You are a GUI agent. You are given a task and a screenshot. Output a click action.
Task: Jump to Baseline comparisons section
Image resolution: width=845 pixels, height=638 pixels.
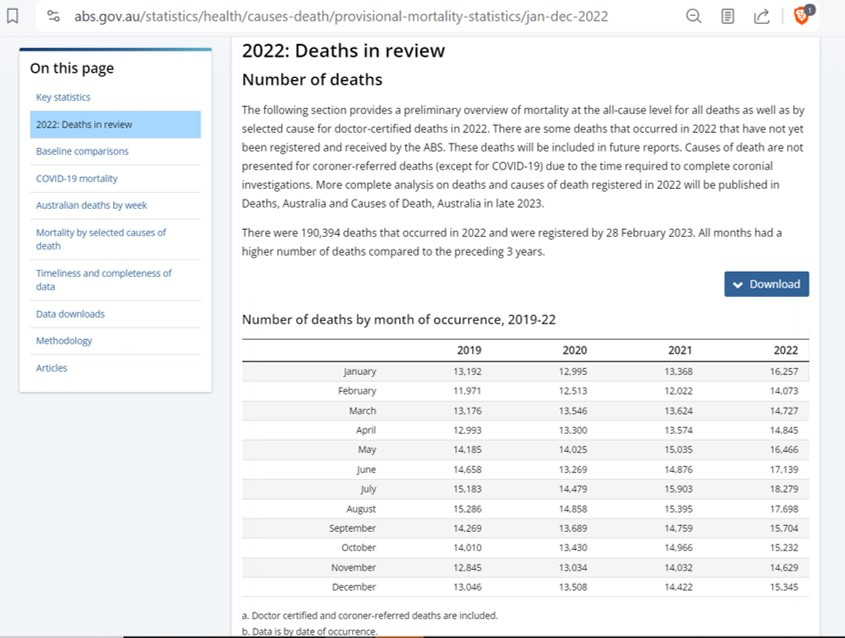point(82,151)
